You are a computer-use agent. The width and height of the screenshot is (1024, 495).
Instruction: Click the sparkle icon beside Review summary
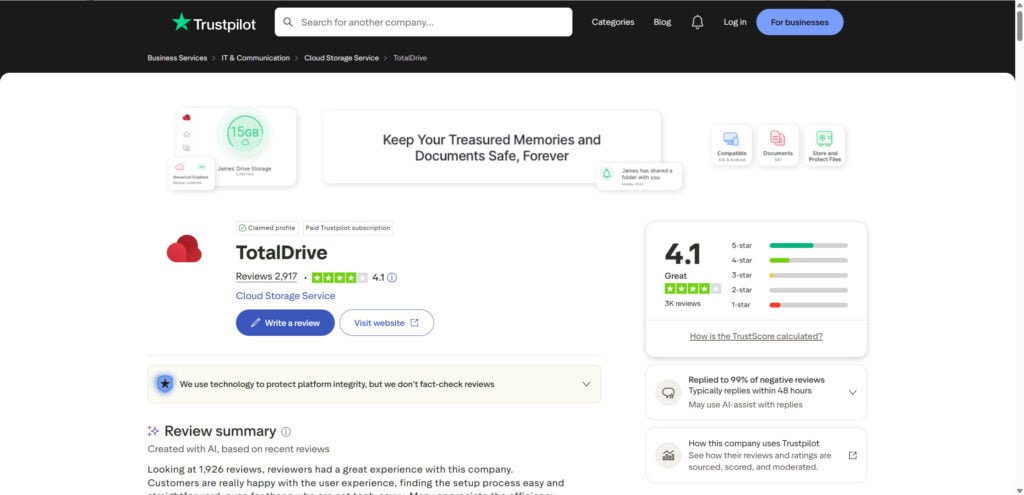pyautogui.click(x=153, y=431)
